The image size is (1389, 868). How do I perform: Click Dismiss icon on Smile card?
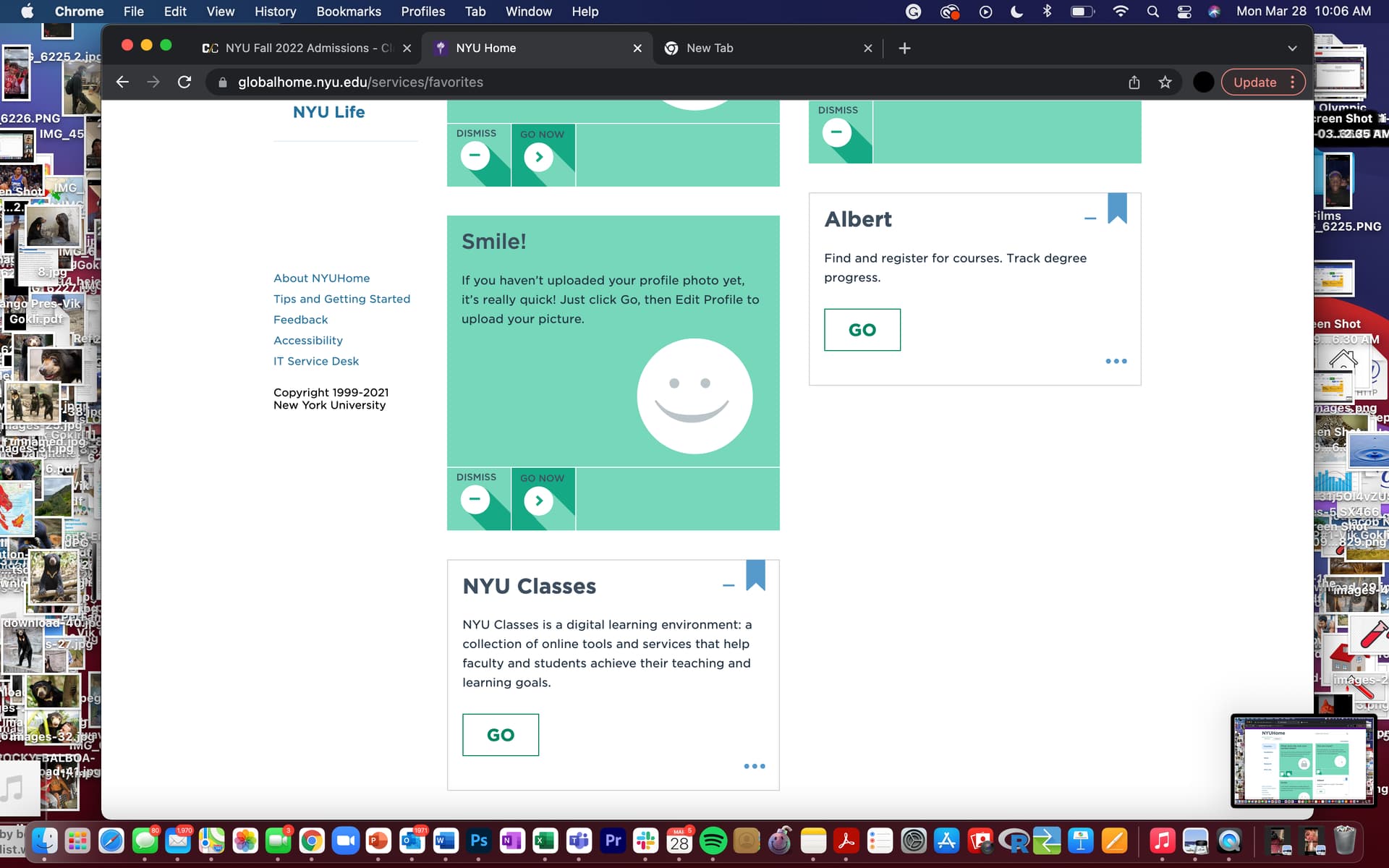(x=475, y=499)
